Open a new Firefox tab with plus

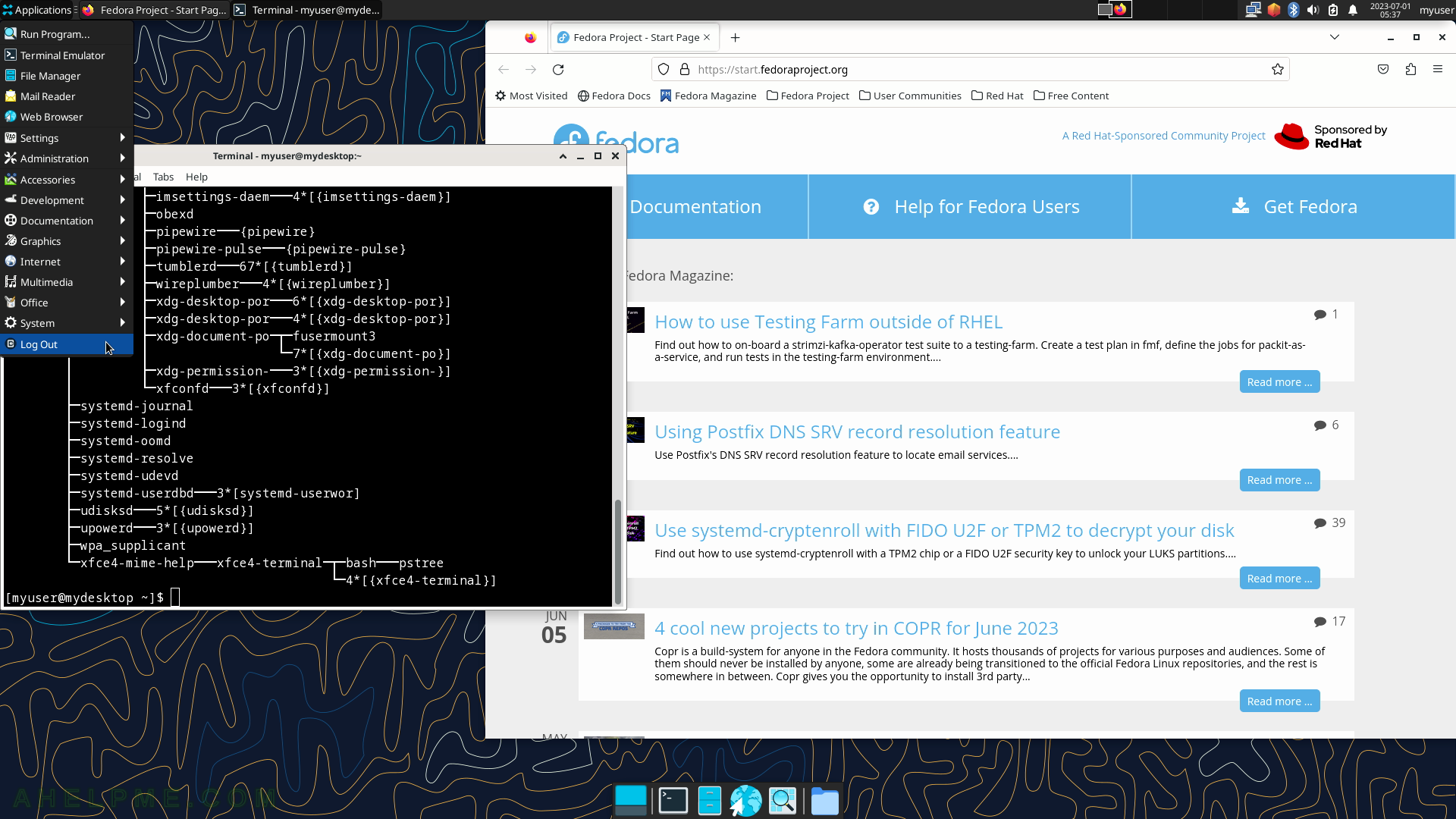735,37
